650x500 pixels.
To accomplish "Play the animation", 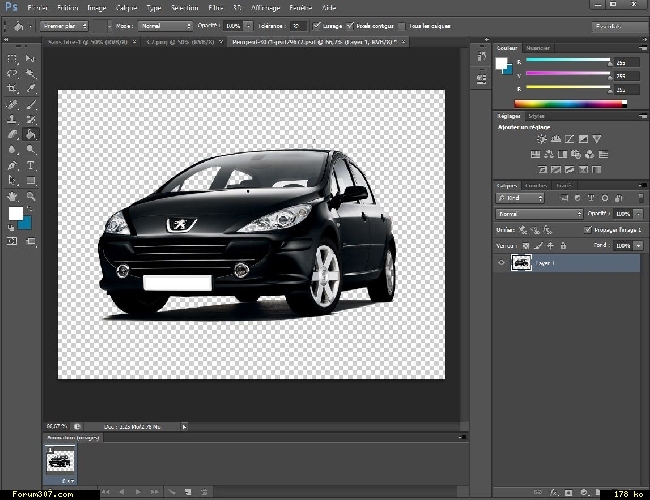I will coord(138,492).
